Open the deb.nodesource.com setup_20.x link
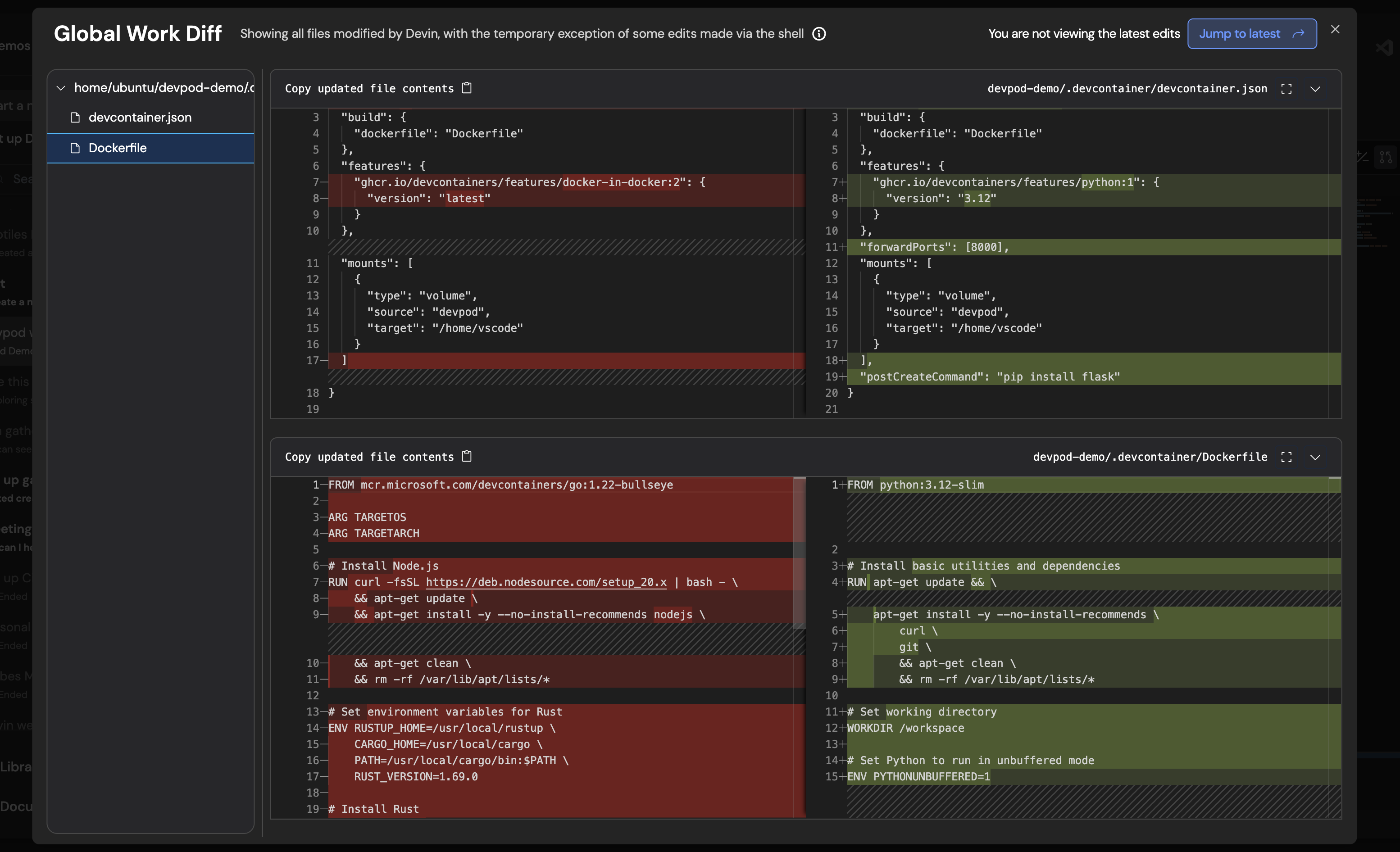The height and width of the screenshot is (852, 1400). [545, 582]
